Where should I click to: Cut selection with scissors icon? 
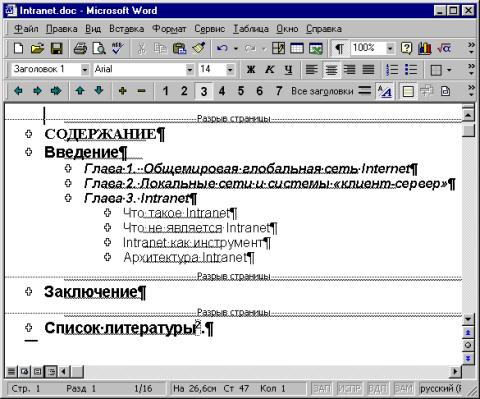[x=141, y=49]
